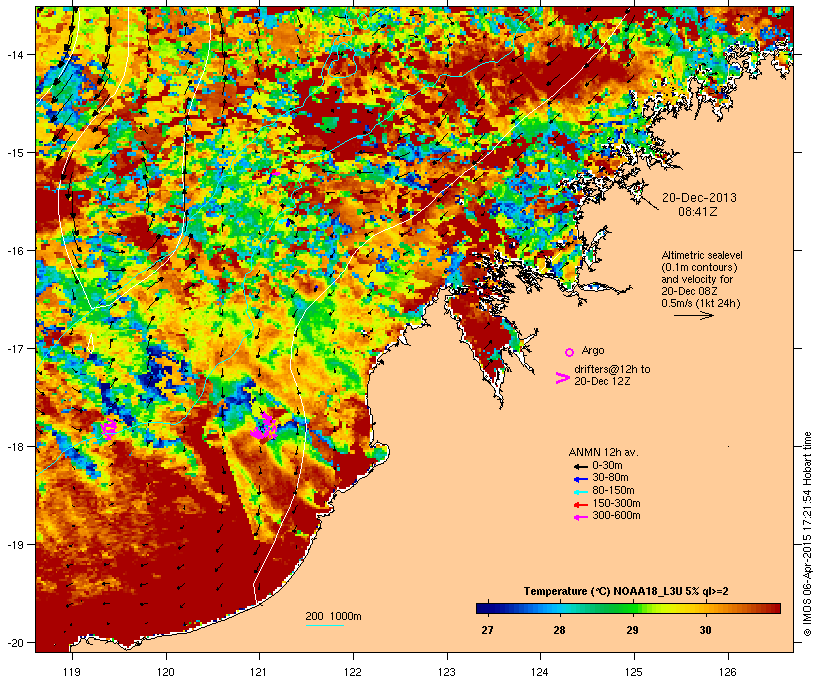Screen dimensions: 820x680
Task: Click the color bar tick label 27
Action: point(487,630)
